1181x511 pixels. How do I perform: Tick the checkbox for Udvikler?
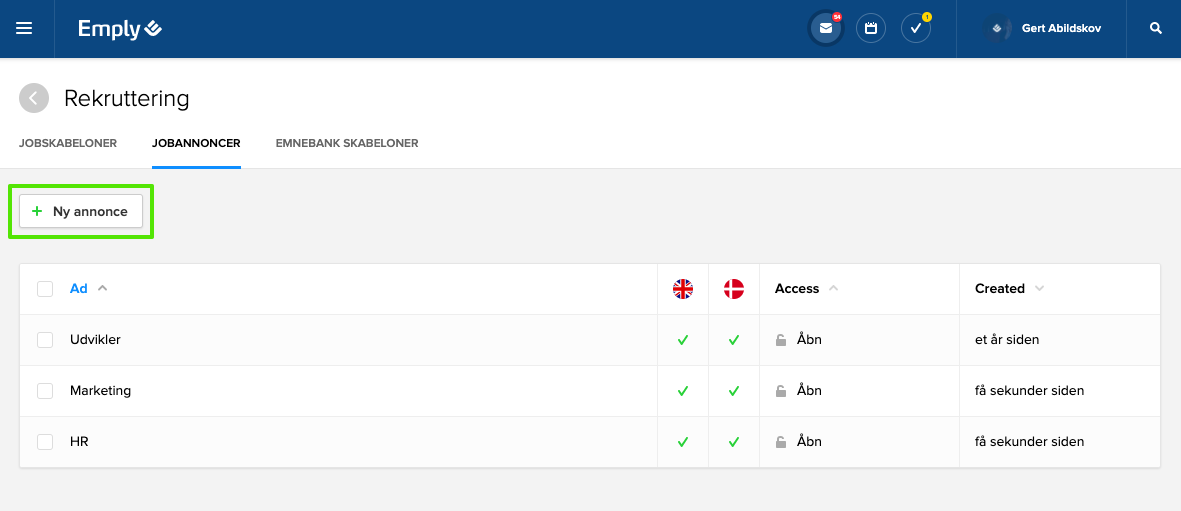[x=45, y=340]
